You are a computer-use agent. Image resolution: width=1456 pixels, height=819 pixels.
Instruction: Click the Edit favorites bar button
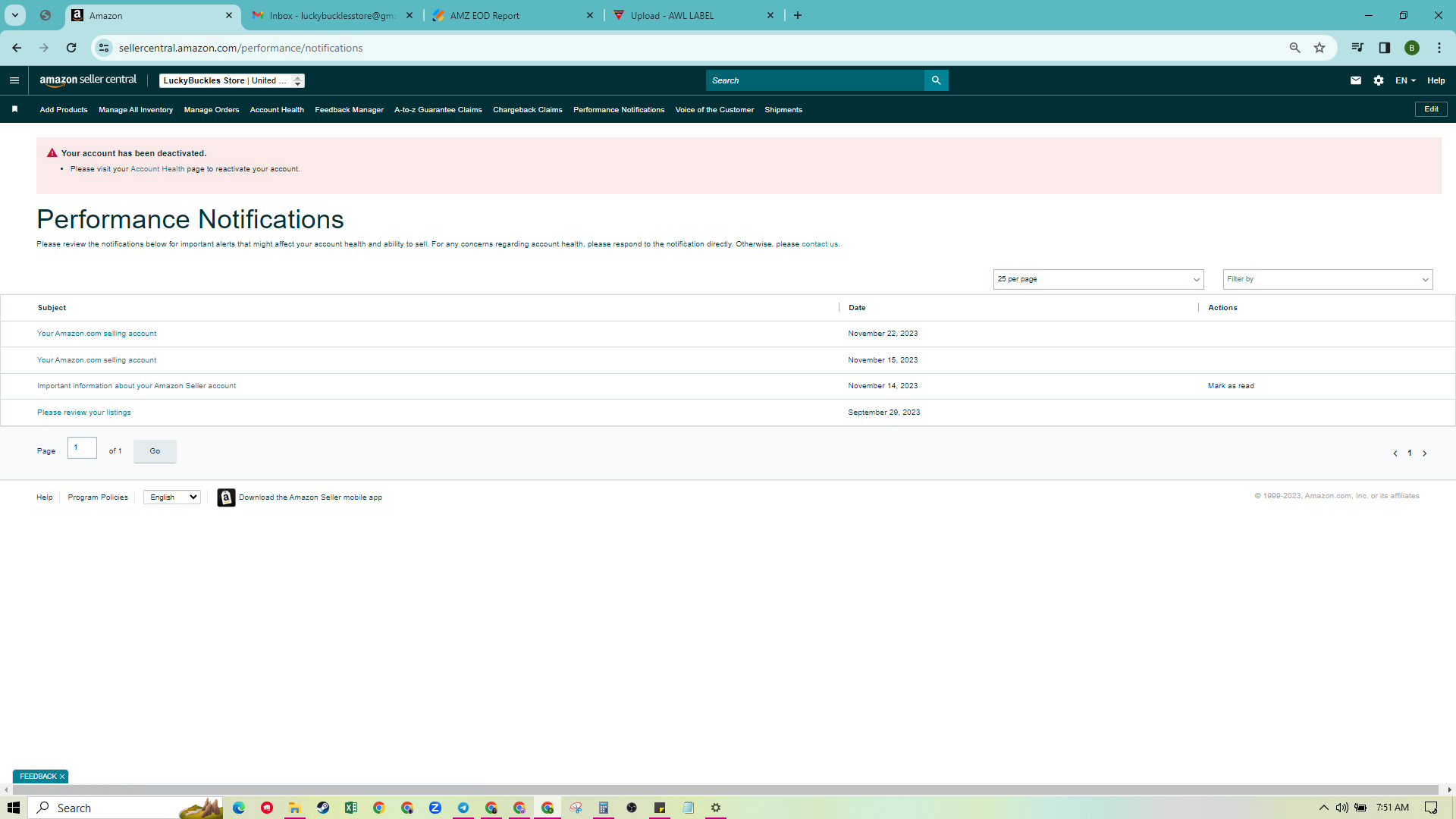pyautogui.click(x=1431, y=109)
